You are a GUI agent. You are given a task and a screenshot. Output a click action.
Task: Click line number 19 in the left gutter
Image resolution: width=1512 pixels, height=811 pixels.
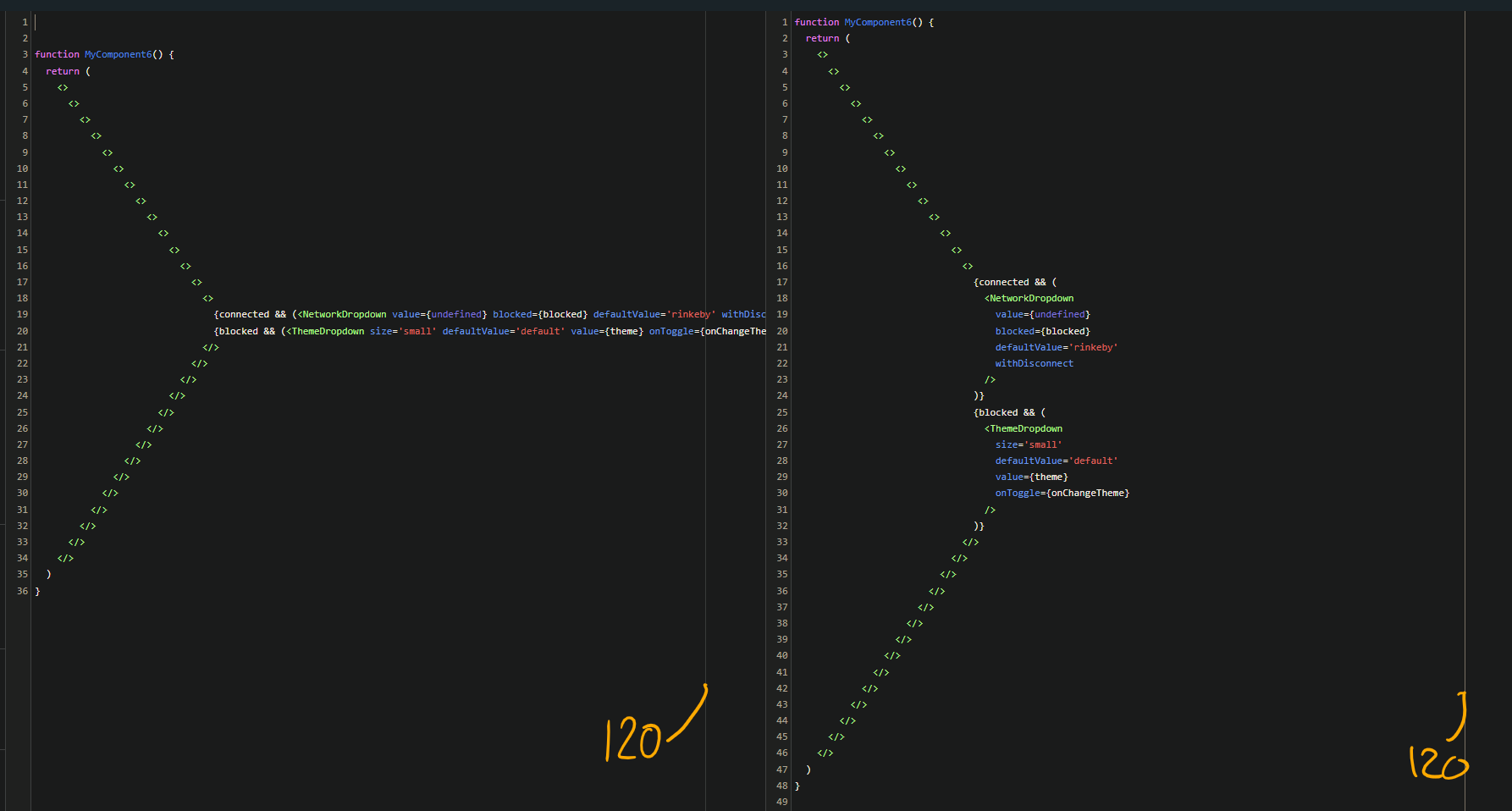pos(22,314)
